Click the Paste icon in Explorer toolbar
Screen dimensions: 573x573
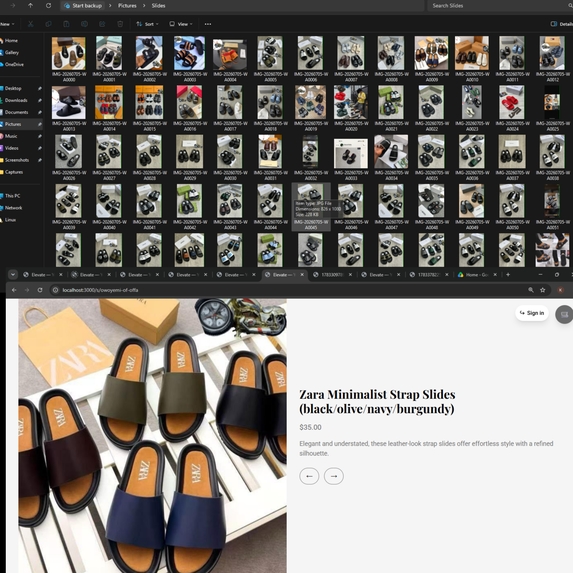pyautogui.click(x=66, y=24)
